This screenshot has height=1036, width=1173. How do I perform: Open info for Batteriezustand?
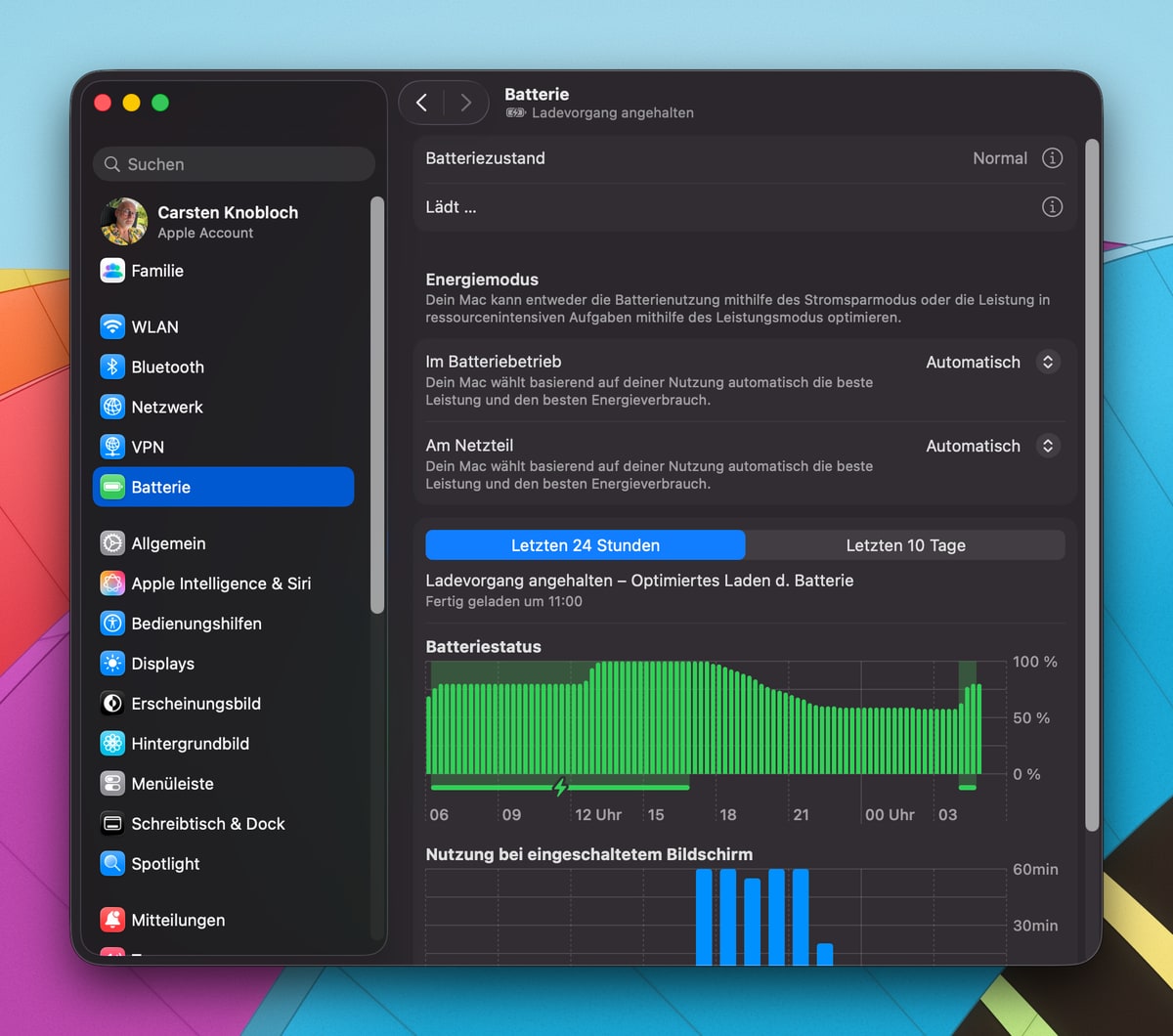[x=1052, y=158]
